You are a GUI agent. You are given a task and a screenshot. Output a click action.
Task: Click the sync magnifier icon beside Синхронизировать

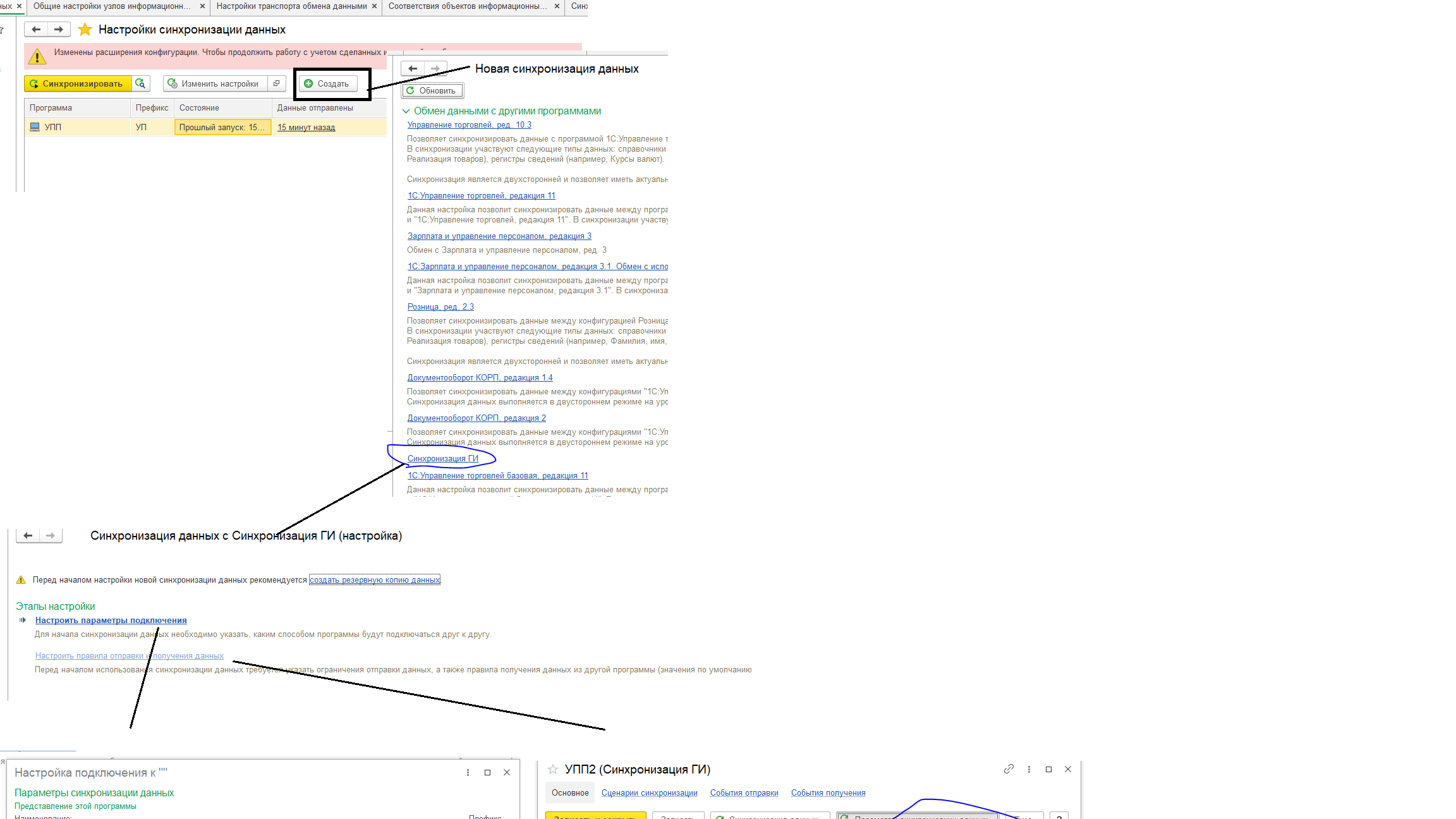(141, 83)
